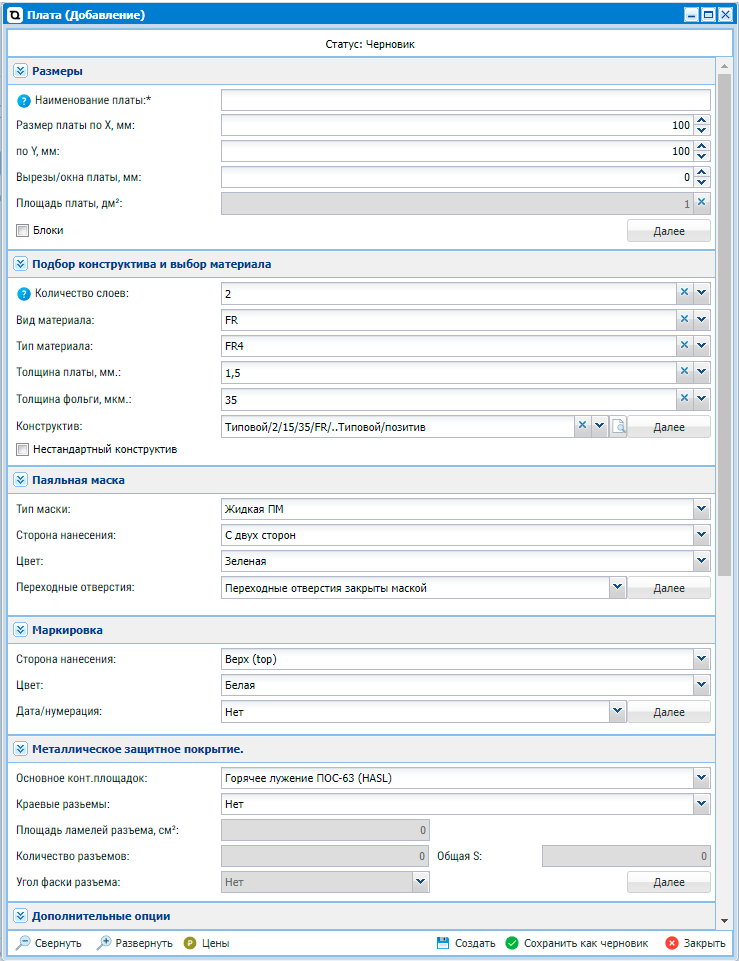The height and width of the screenshot is (961, 739).
Task: Open the Тип маски dropdown
Action: [701, 509]
